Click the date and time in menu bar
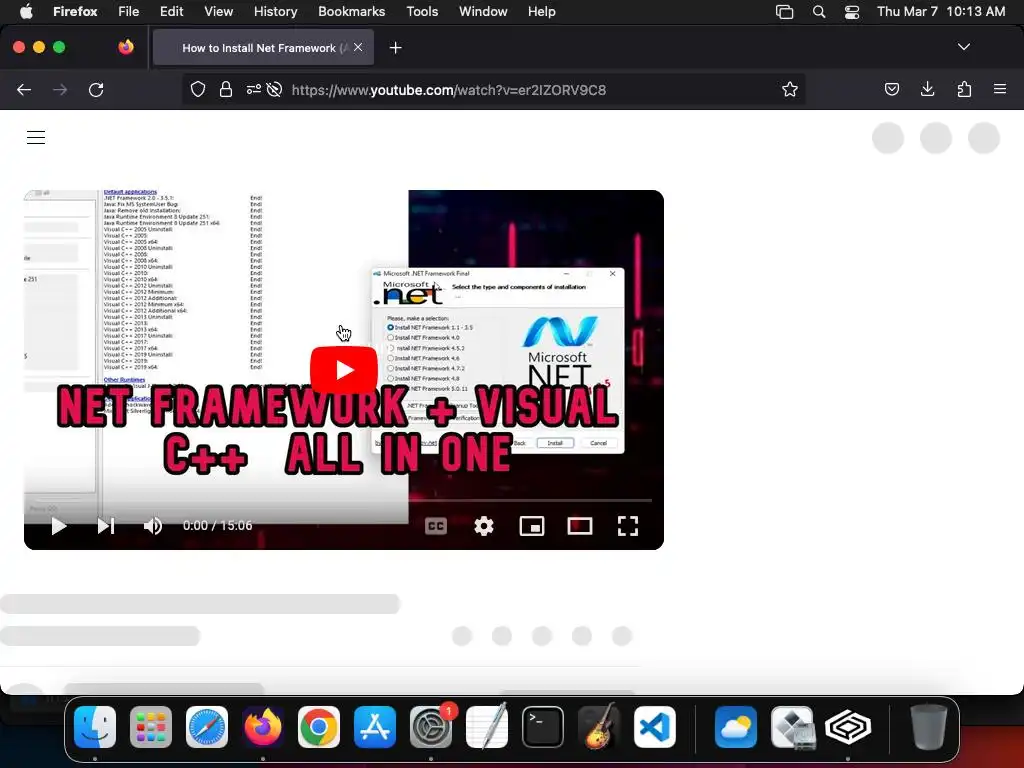Image resolution: width=1024 pixels, height=768 pixels. [x=941, y=11]
